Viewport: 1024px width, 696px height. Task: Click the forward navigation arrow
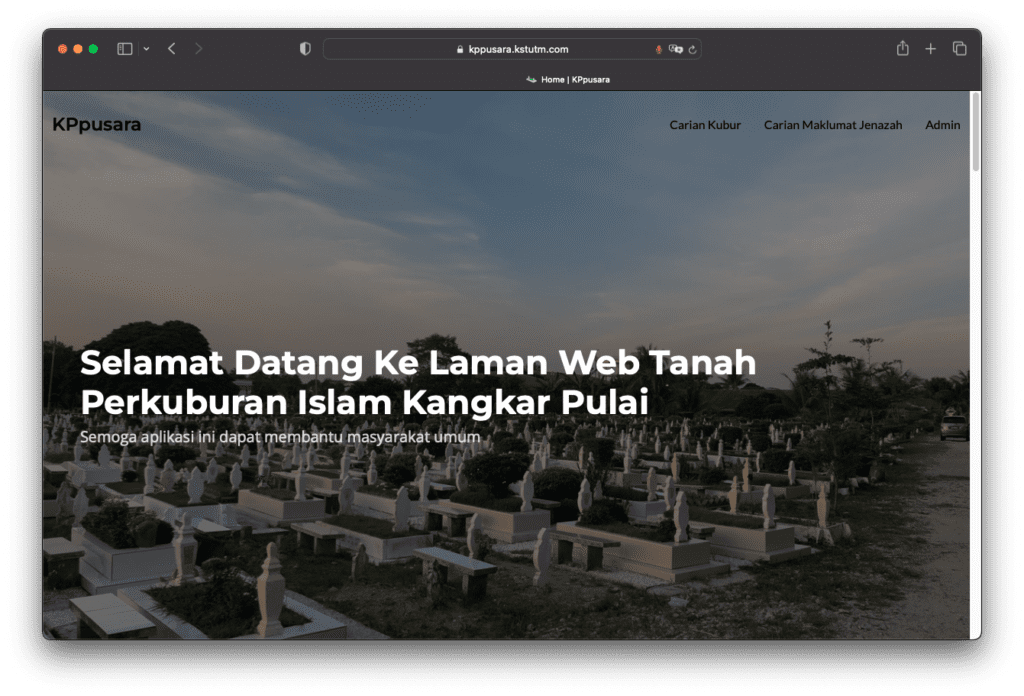coord(199,47)
